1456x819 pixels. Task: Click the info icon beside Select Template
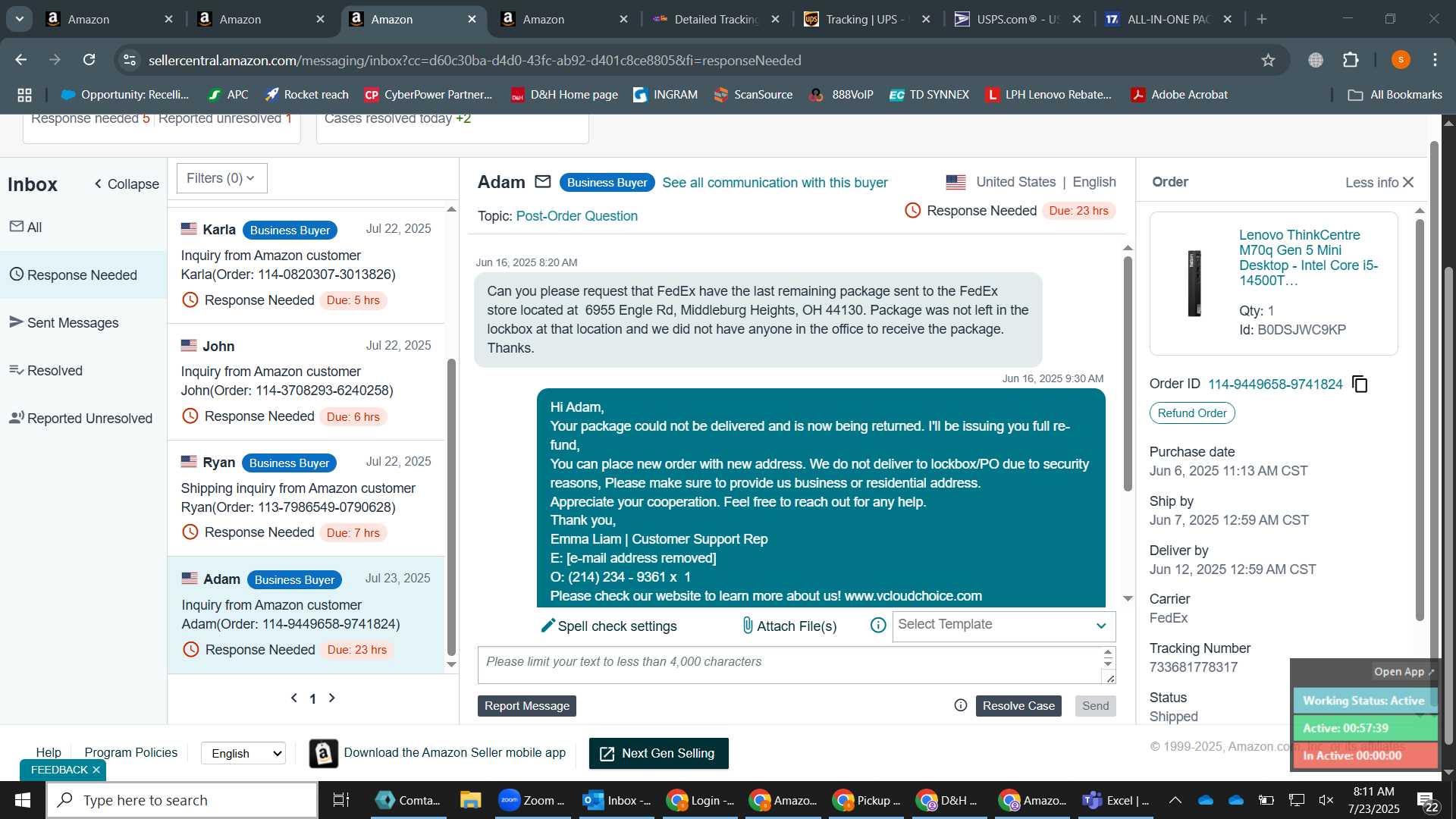coord(877,626)
